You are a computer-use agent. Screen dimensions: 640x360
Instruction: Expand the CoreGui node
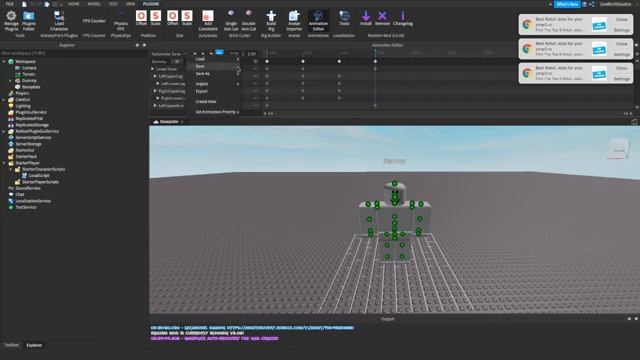4,100
